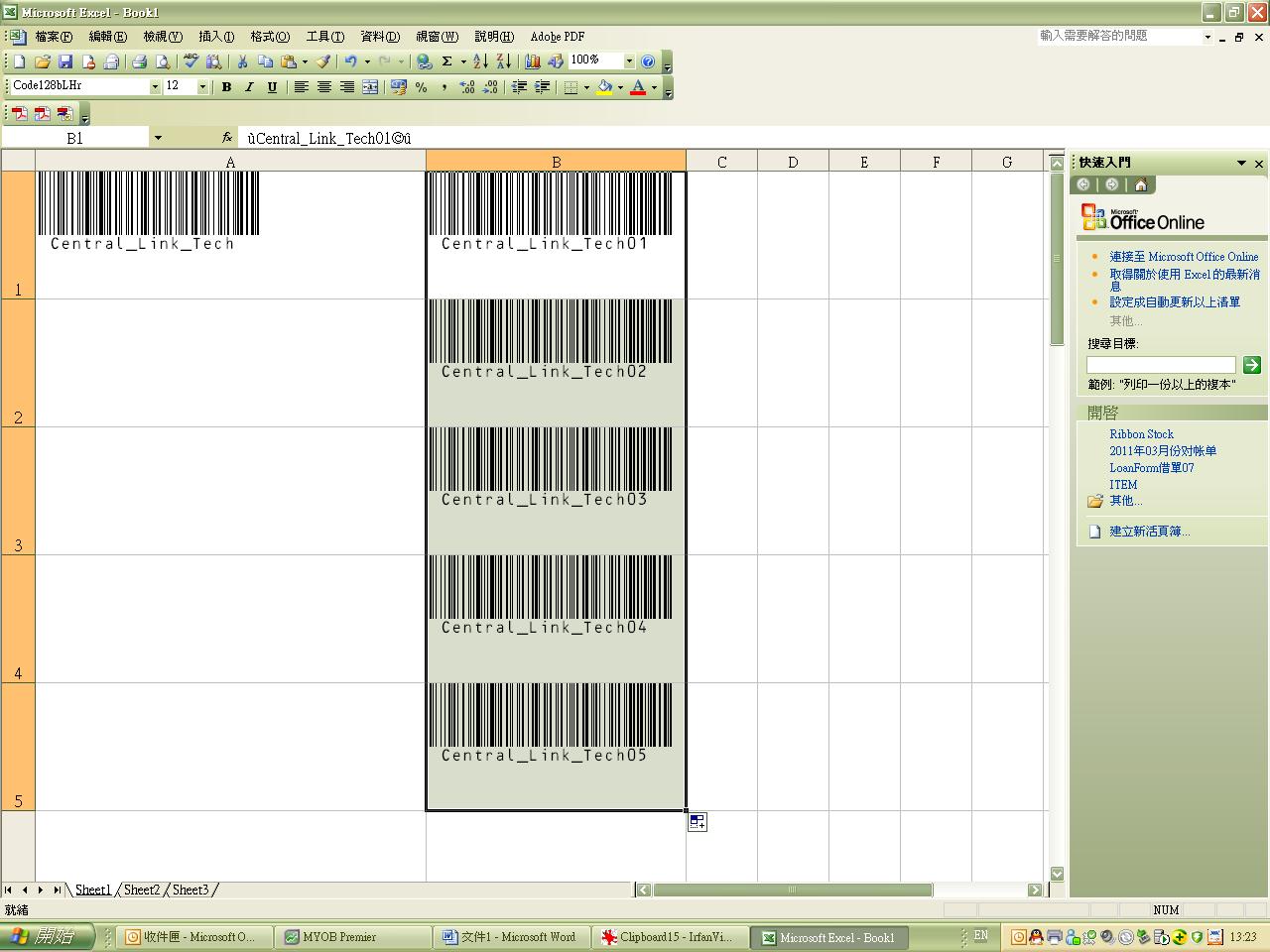Expand the Borders dropdown arrow
This screenshot has height=952, width=1270.
pyautogui.click(x=586, y=87)
